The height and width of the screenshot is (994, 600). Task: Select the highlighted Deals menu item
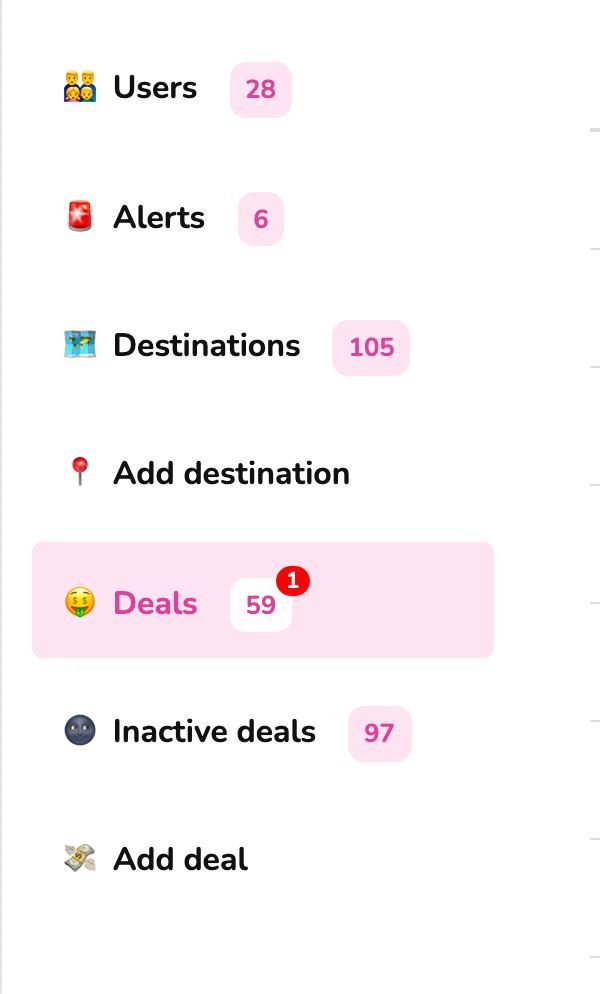[155, 603]
